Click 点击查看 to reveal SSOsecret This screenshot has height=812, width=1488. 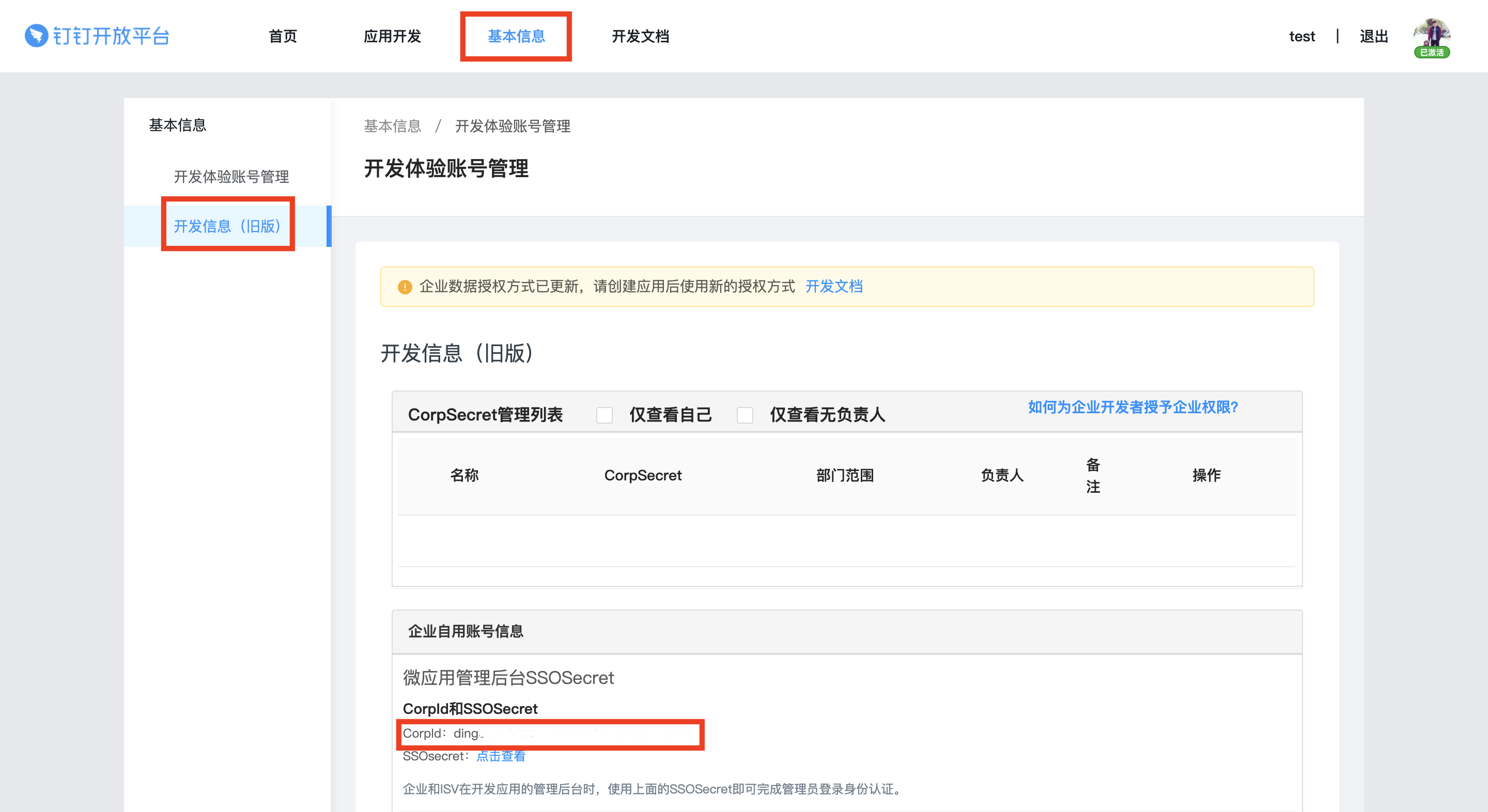click(x=500, y=756)
